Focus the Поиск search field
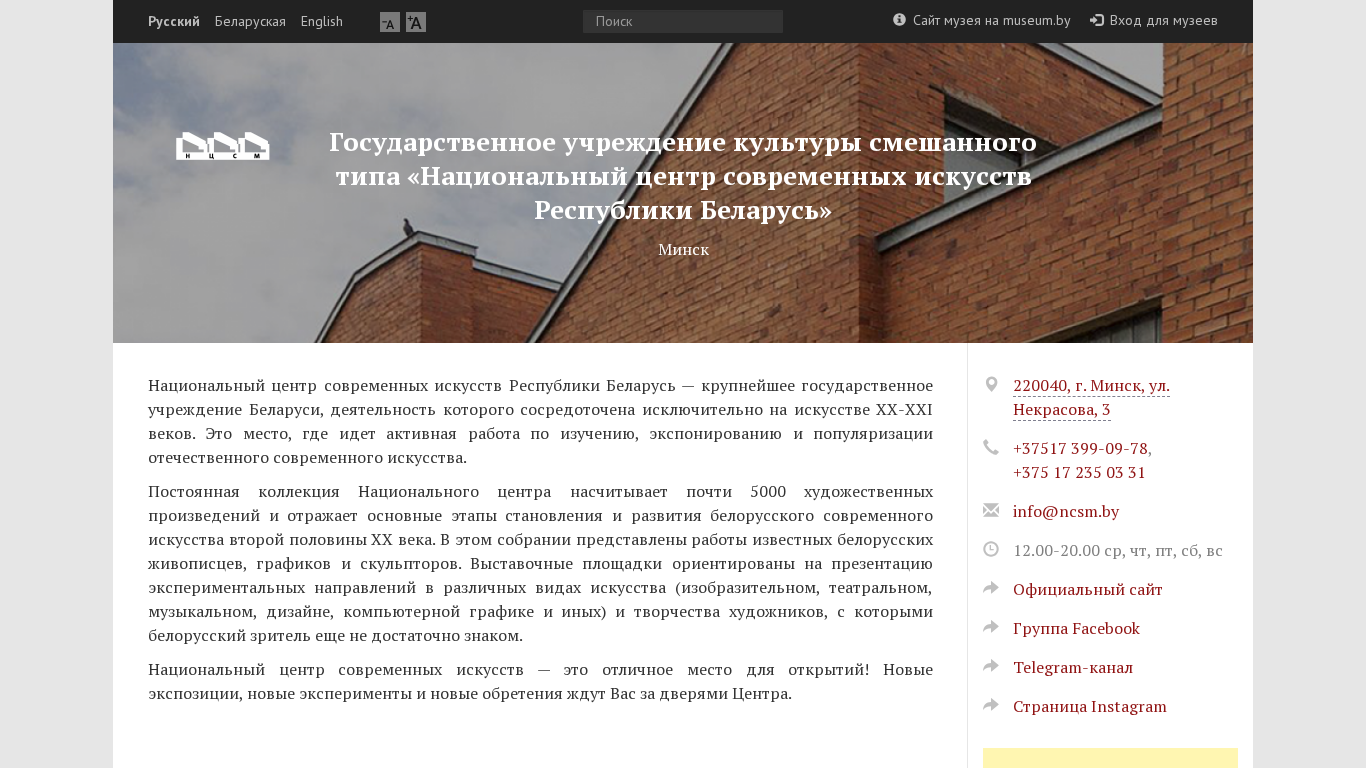Viewport: 1366px width, 768px height. click(683, 21)
